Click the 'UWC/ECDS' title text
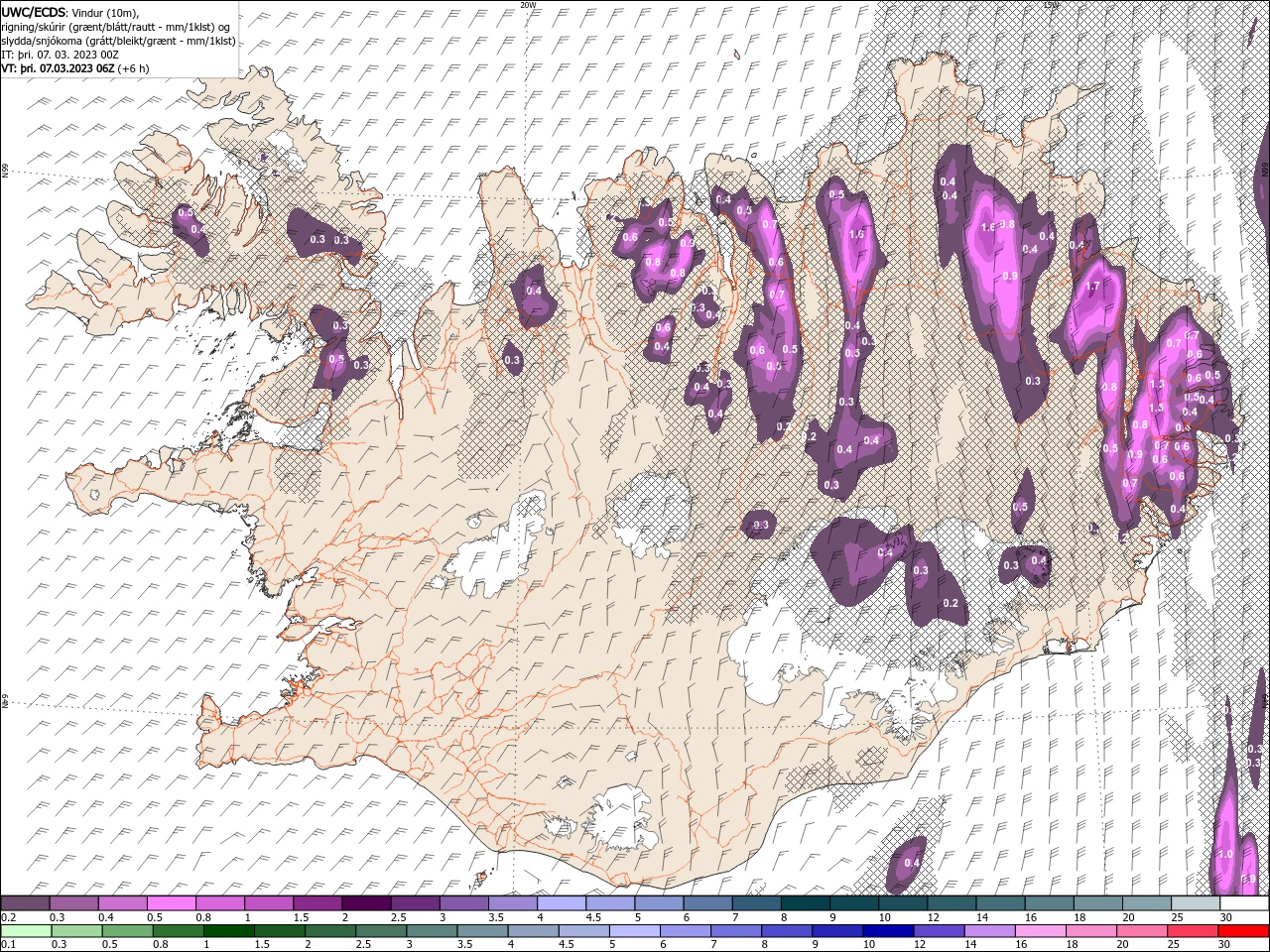The height and width of the screenshot is (952, 1270). click(34, 12)
